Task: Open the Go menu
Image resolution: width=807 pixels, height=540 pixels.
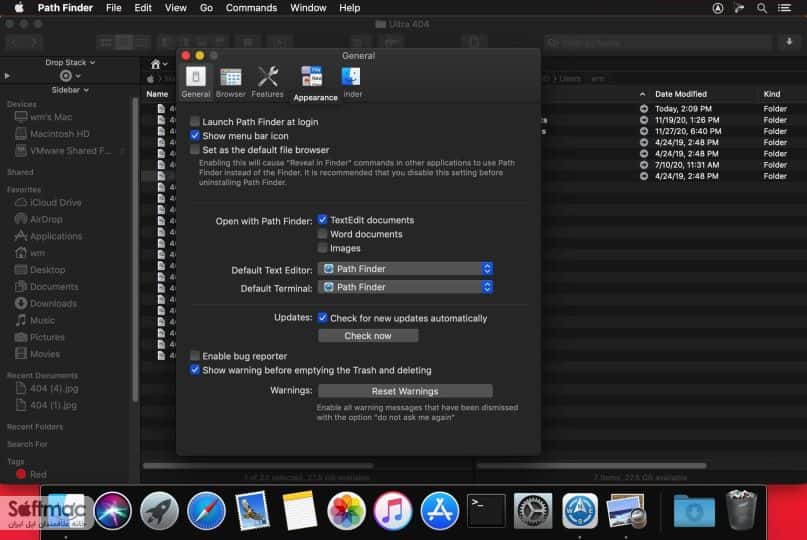Action: click(206, 8)
